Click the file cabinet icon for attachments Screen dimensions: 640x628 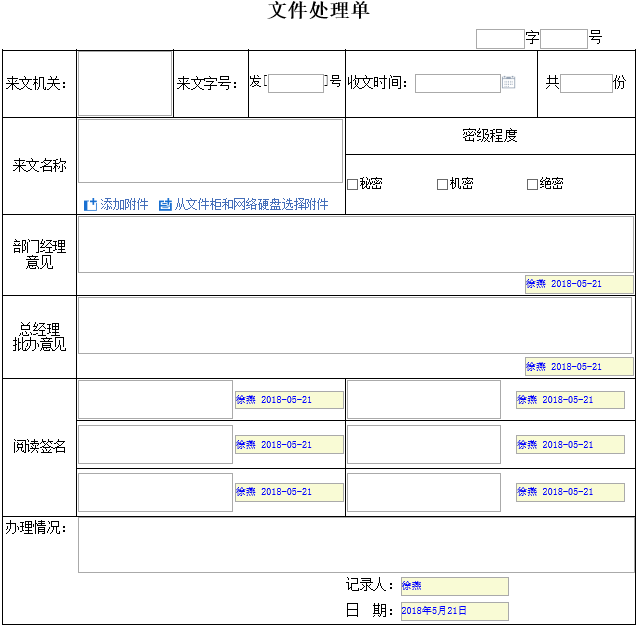[165, 204]
